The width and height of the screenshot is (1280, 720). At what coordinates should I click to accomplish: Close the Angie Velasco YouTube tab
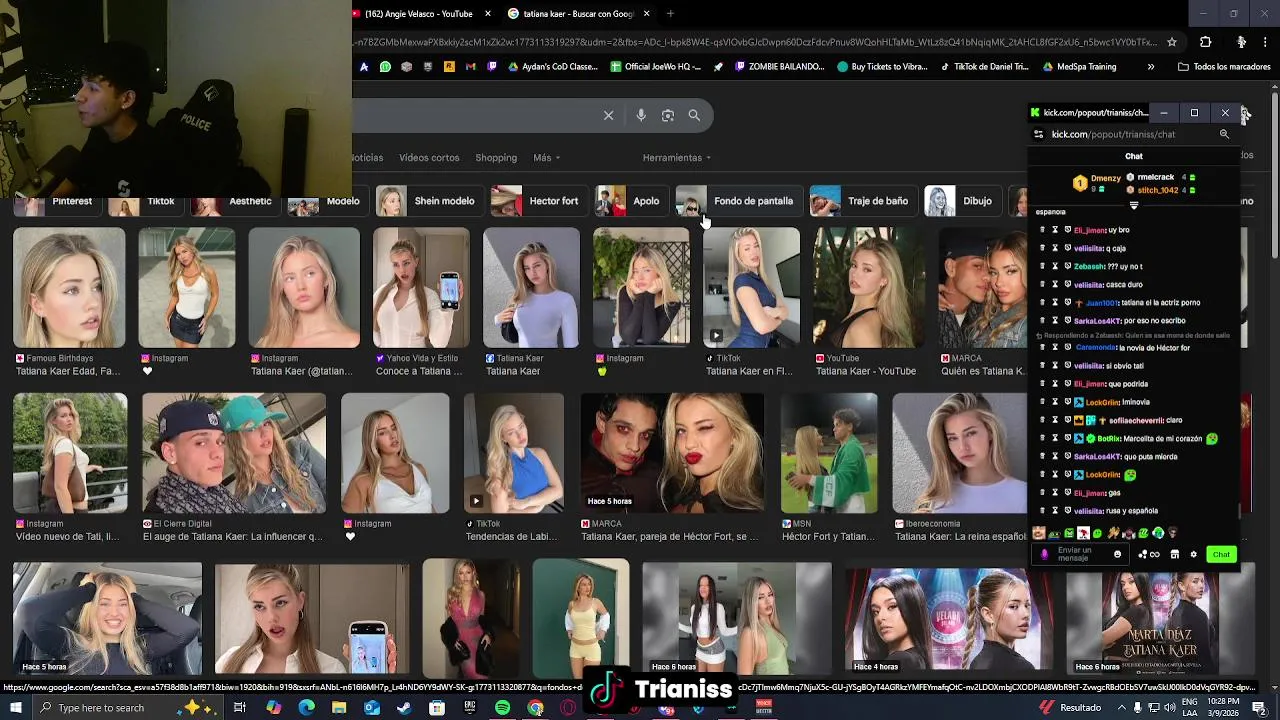[x=488, y=14]
